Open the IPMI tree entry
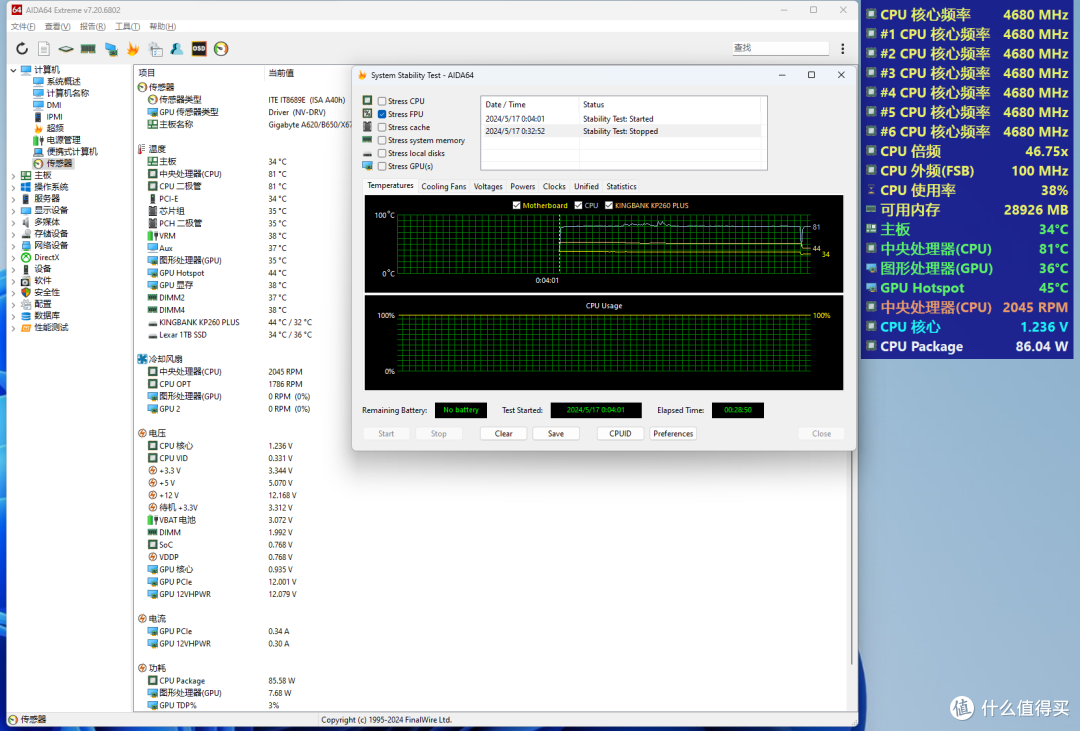Viewport: 1080px width, 731px height. tap(54, 116)
